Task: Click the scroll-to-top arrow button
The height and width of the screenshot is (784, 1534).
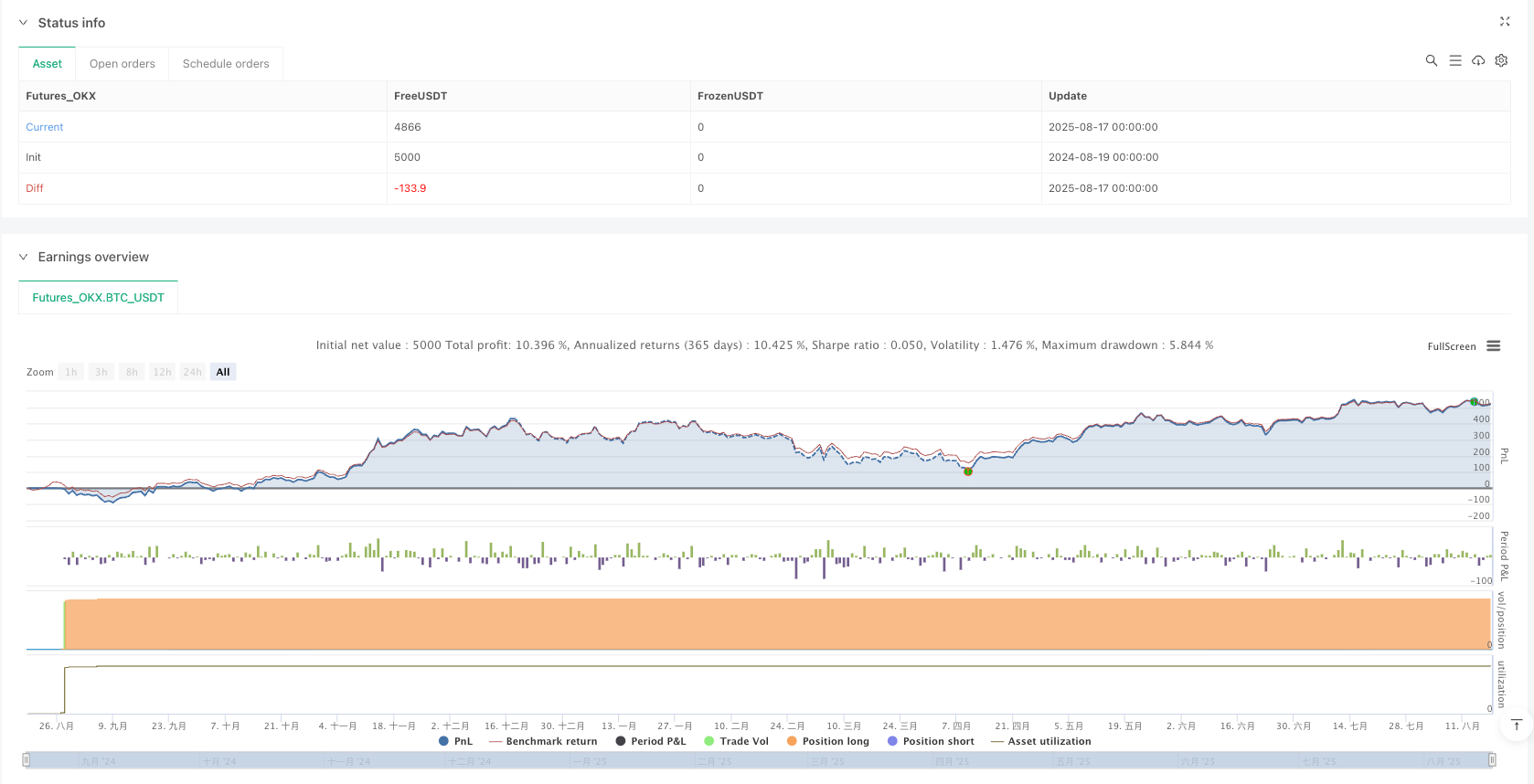Action: (x=1517, y=726)
